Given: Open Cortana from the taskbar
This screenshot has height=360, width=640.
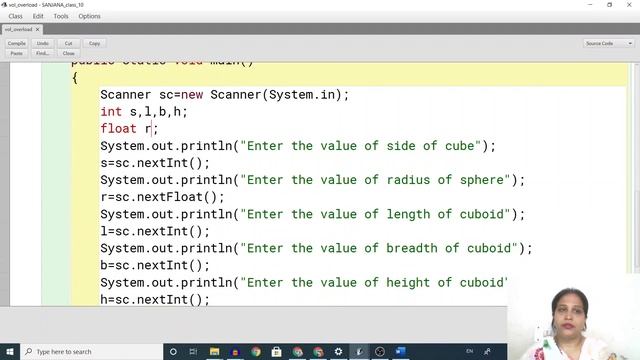Looking at the screenshot, I should click(173, 351).
